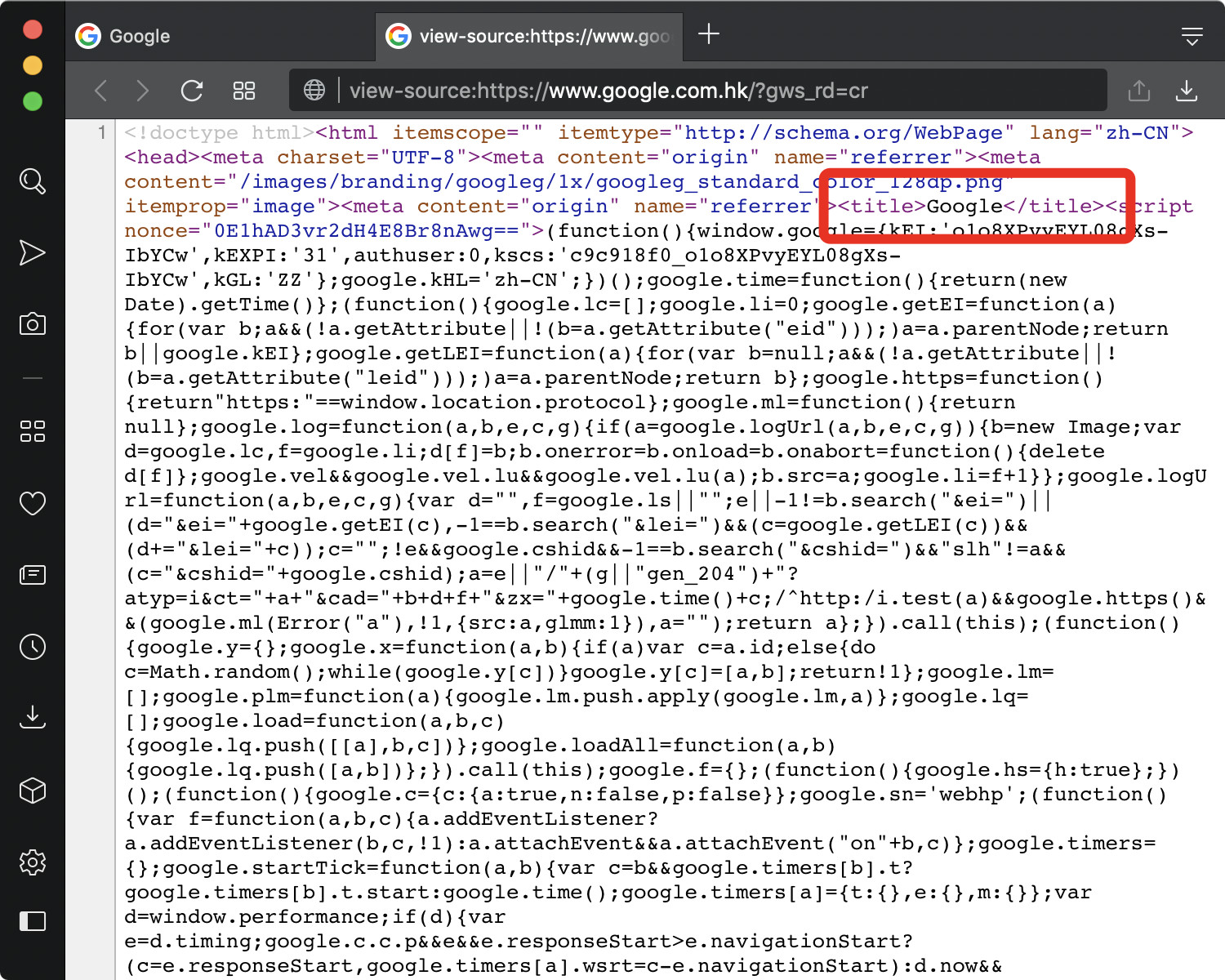
Task: Click the download icon in toolbar
Action: pos(1187,90)
